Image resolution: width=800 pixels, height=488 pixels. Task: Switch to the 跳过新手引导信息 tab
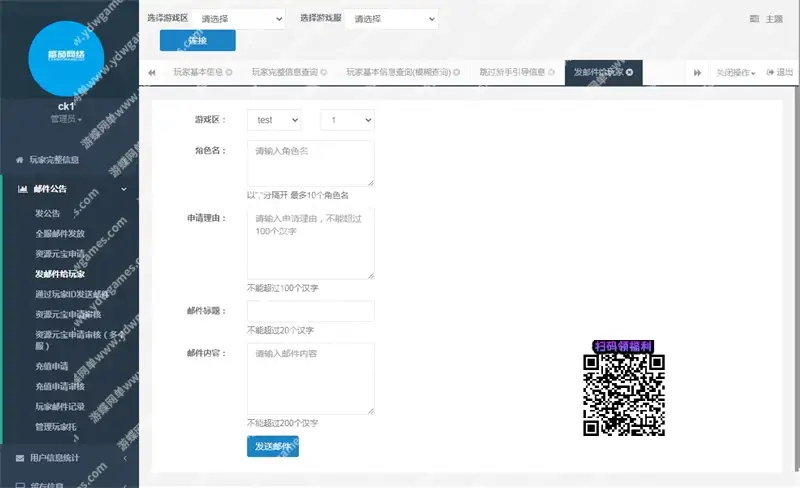512,72
